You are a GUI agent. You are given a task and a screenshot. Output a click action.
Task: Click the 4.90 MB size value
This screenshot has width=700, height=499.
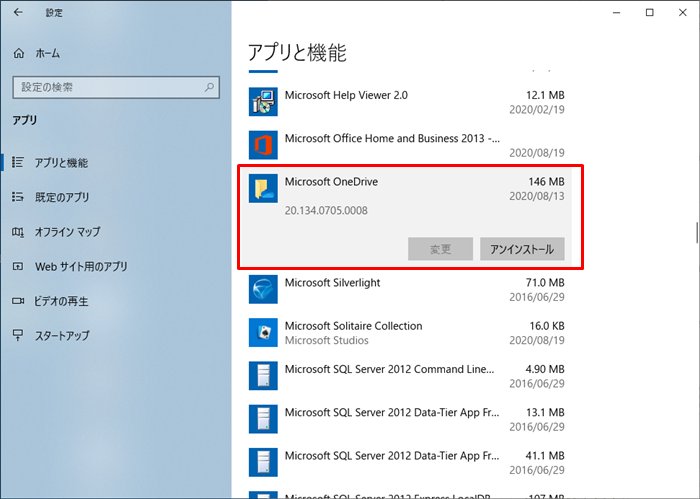tap(545, 369)
